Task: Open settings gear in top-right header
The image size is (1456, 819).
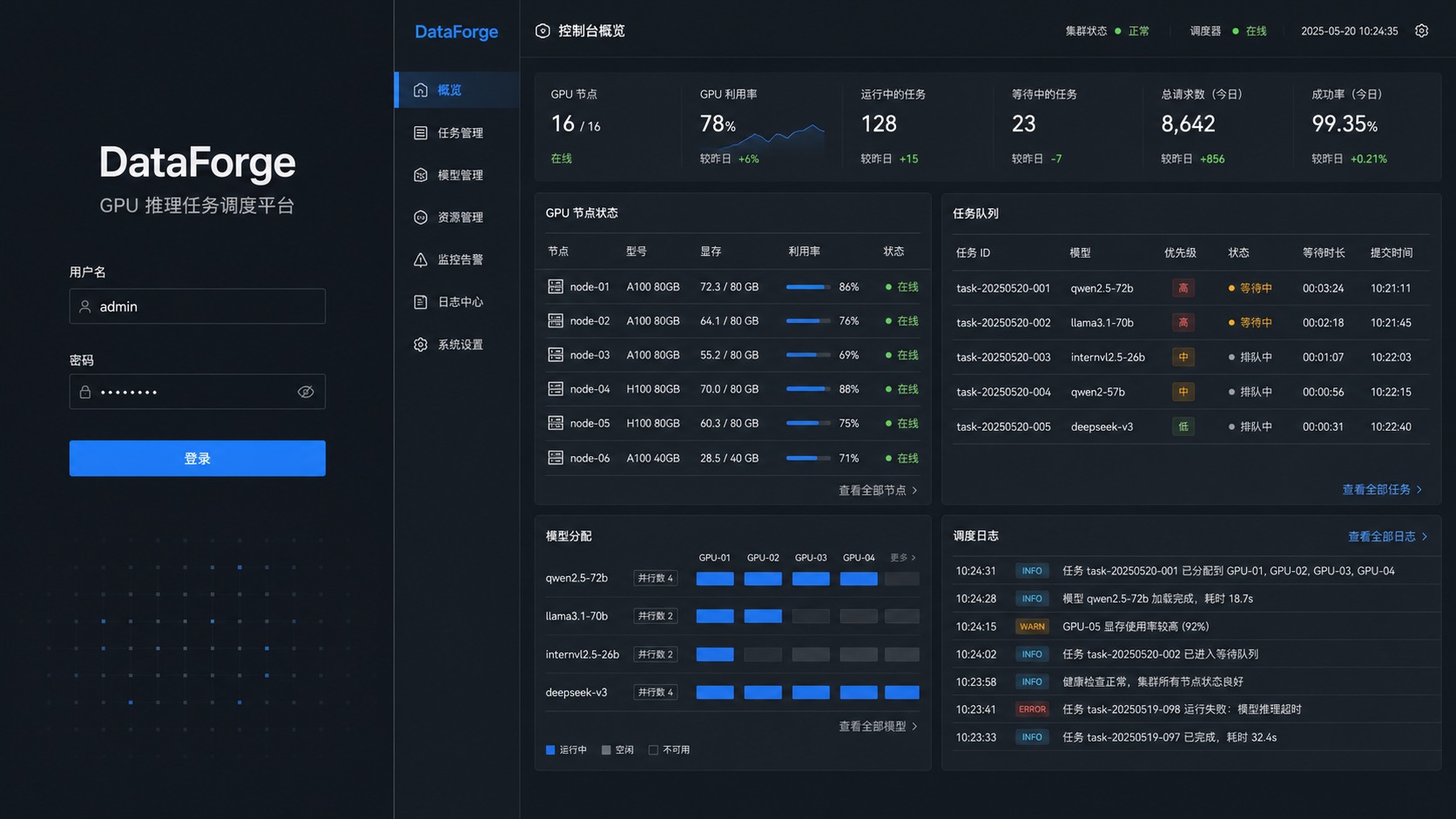Action: pyautogui.click(x=1421, y=30)
